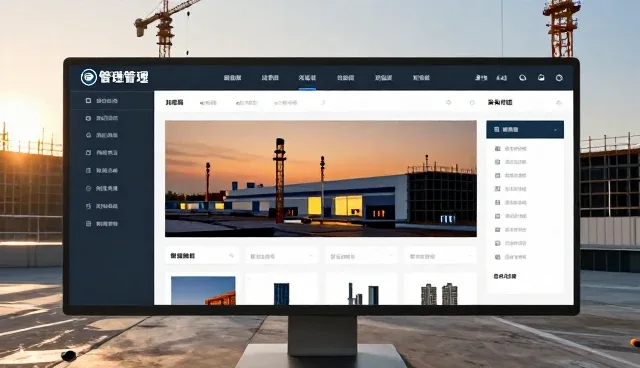640x368 pixels.
Task: Open the filter dropdown above the apartment towers thumbnail
Action: [440, 256]
